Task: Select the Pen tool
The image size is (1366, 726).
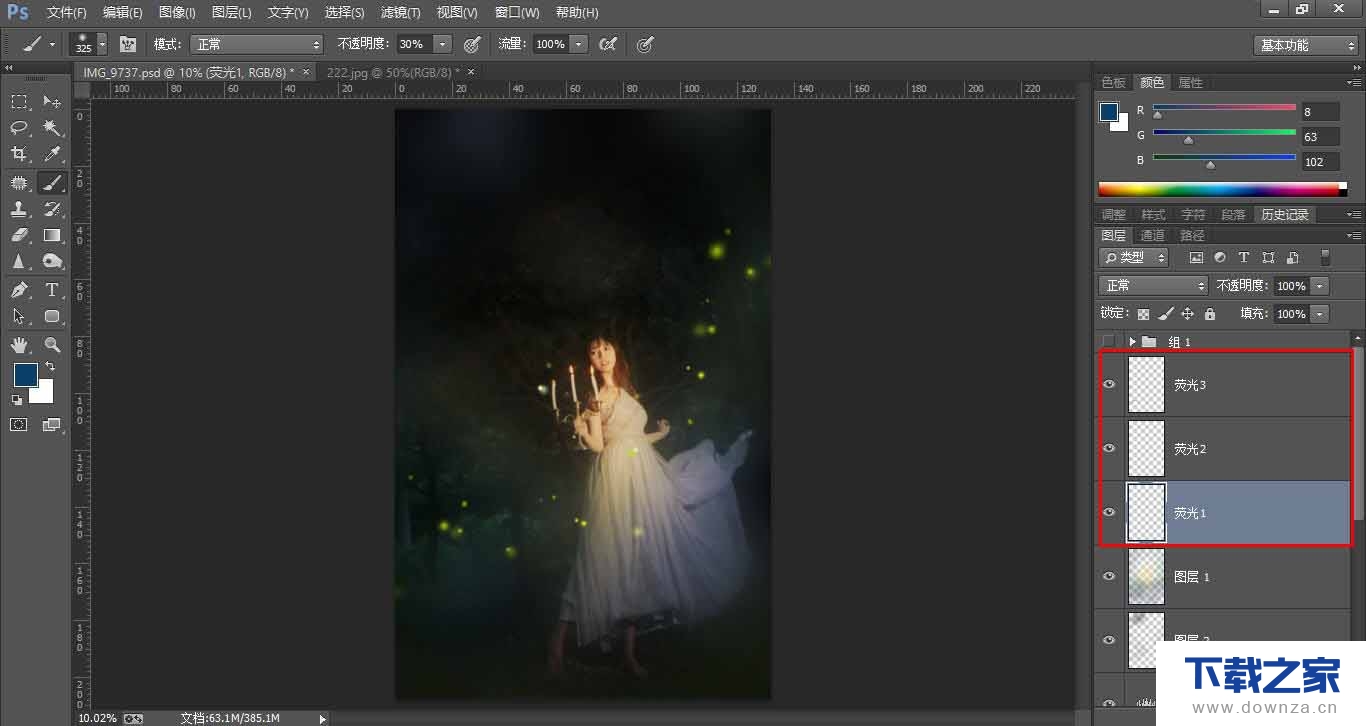Action: point(19,290)
